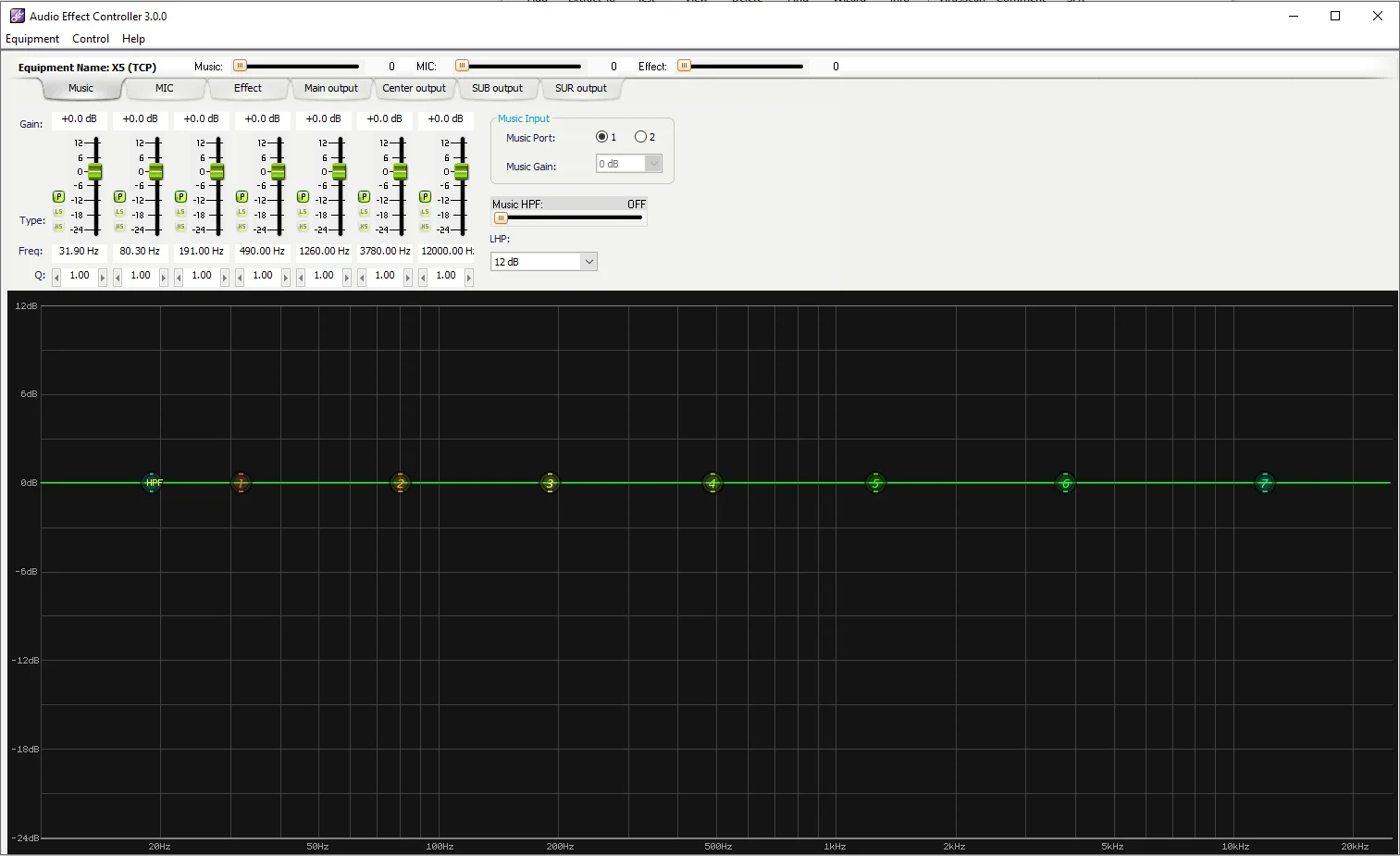Image resolution: width=1400 pixels, height=856 pixels.
Task: Switch to the SUR output tab
Action: (x=581, y=89)
